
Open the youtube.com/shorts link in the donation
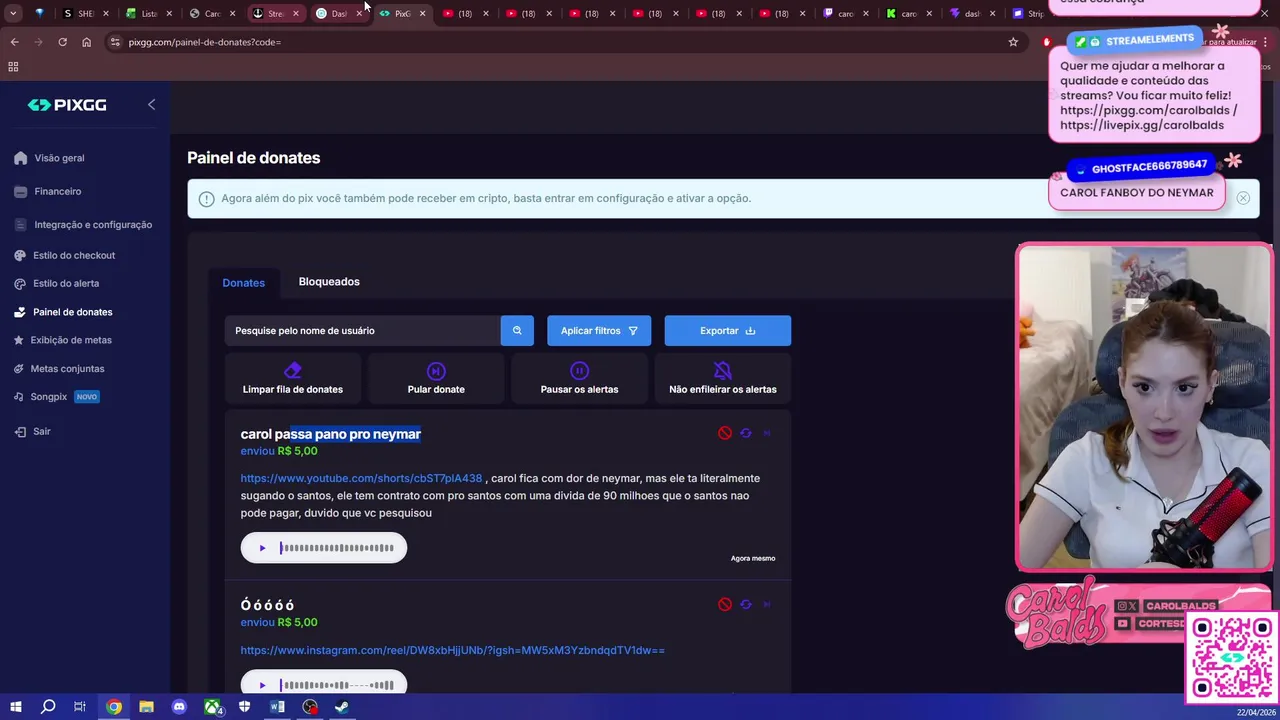point(361,478)
